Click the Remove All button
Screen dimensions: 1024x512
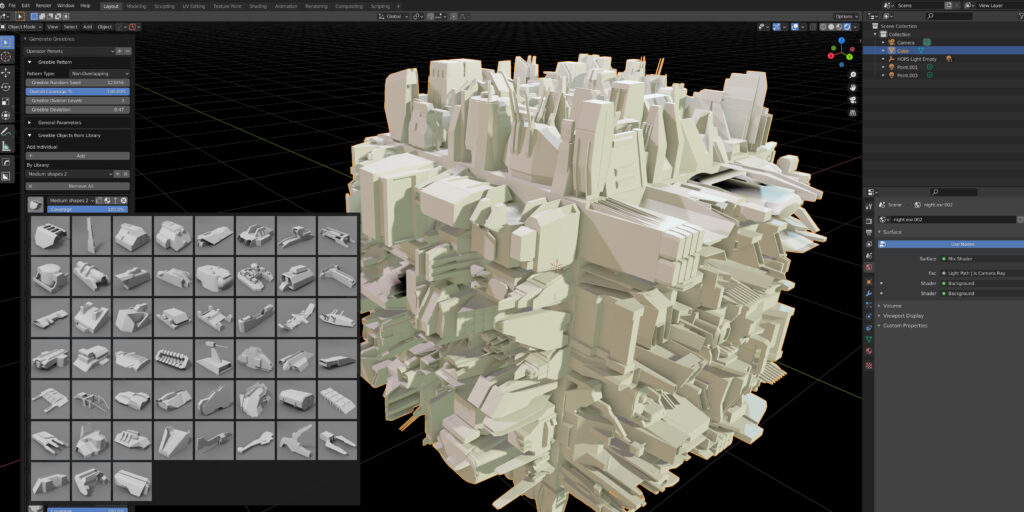78,186
